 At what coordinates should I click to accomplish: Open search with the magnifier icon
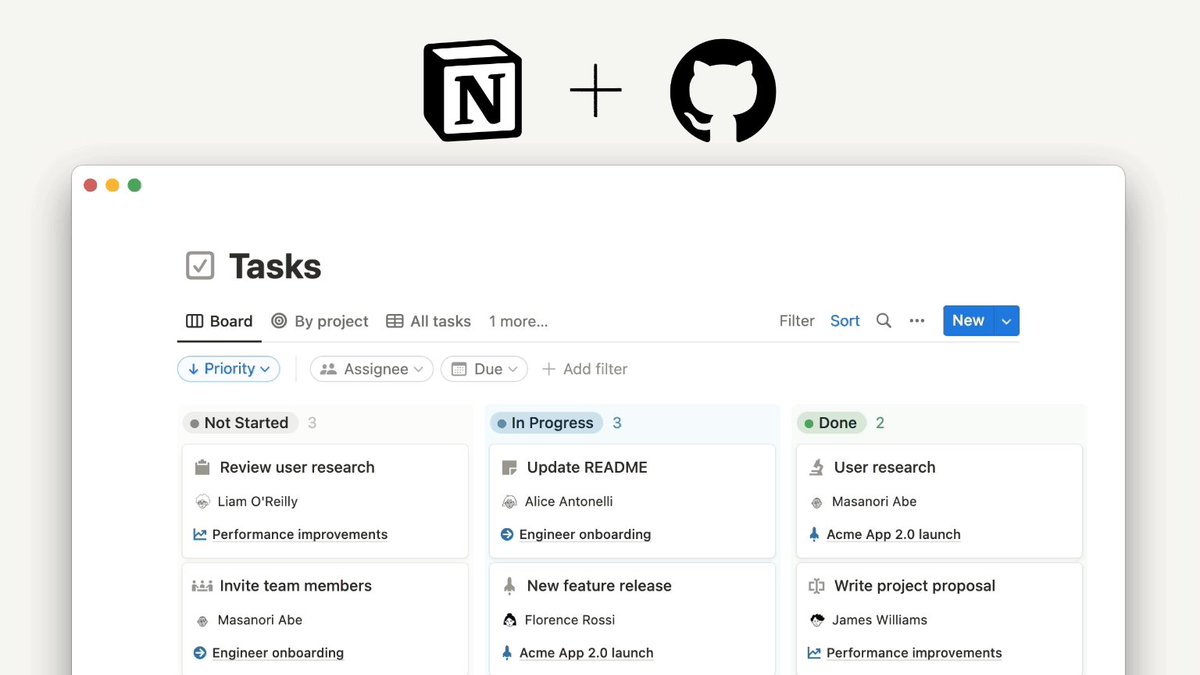[x=883, y=321]
